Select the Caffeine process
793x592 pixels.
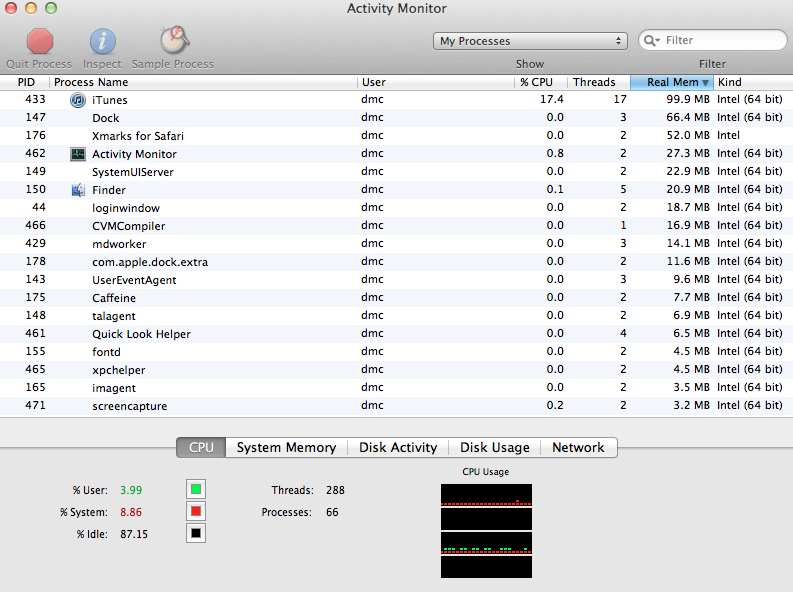pyautogui.click(x=396, y=298)
